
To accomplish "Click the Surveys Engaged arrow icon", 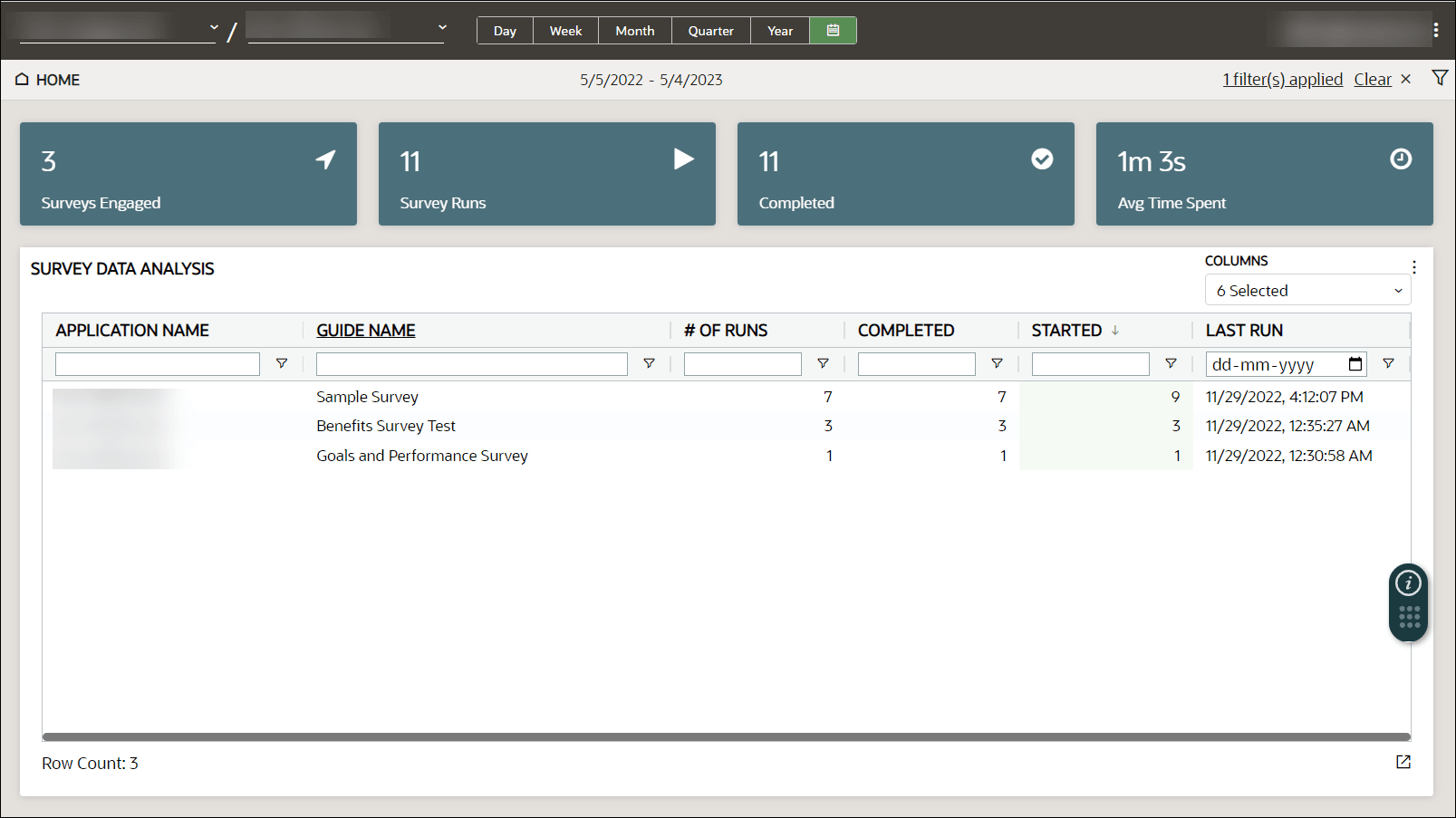I will click(325, 159).
